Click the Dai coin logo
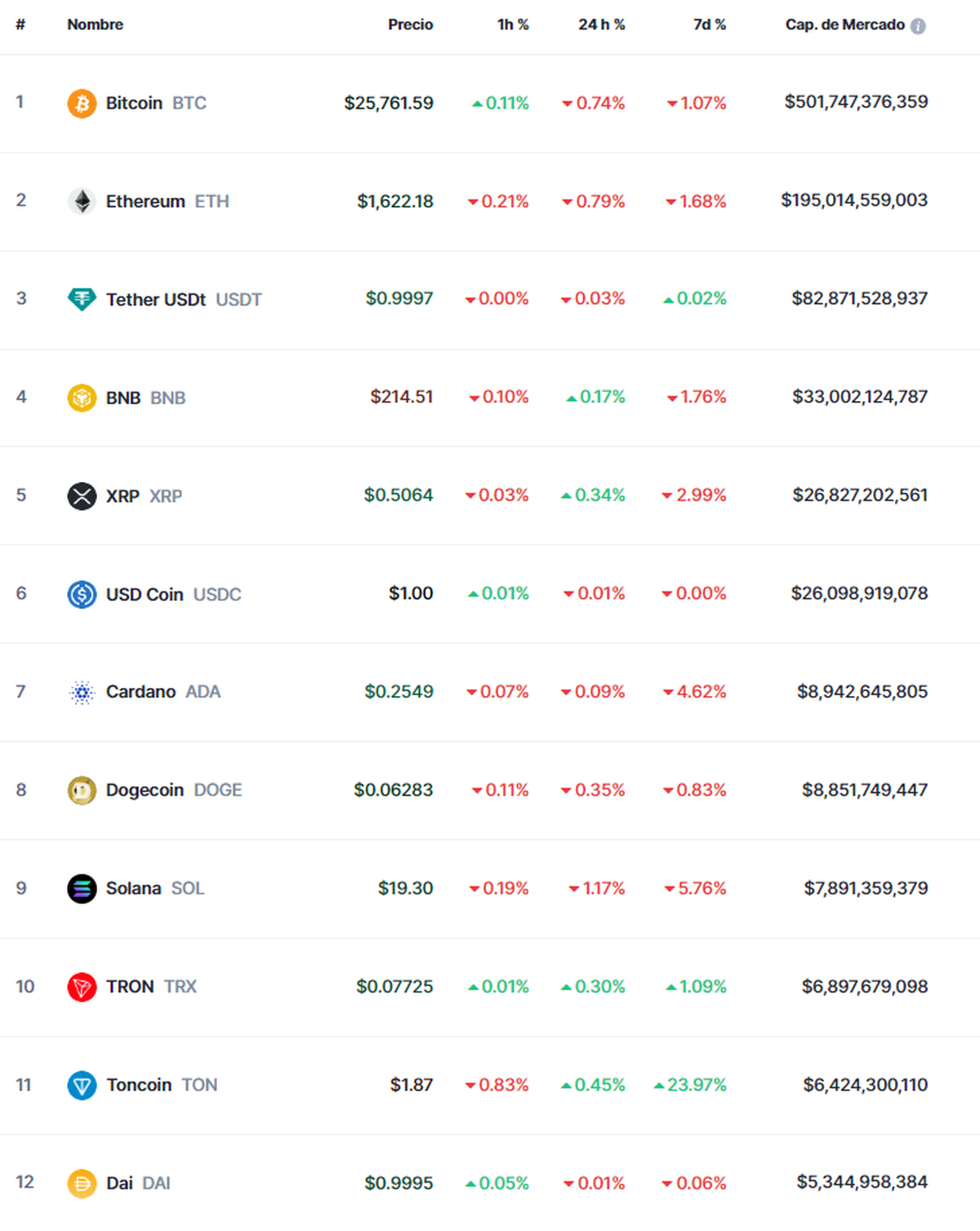This screenshot has width=980, height=1231. pos(82,1183)
